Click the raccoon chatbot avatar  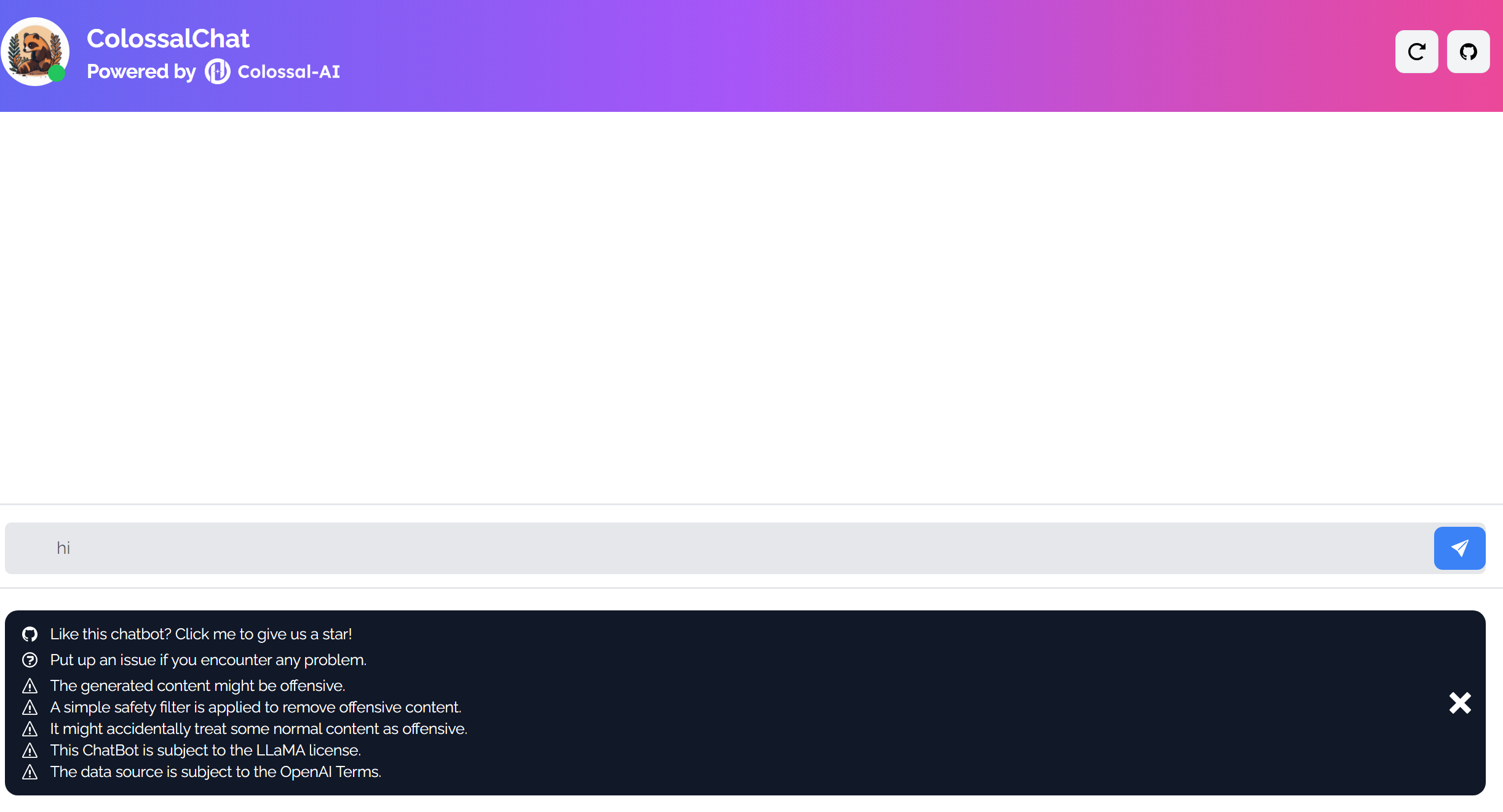tap(35, 52)
